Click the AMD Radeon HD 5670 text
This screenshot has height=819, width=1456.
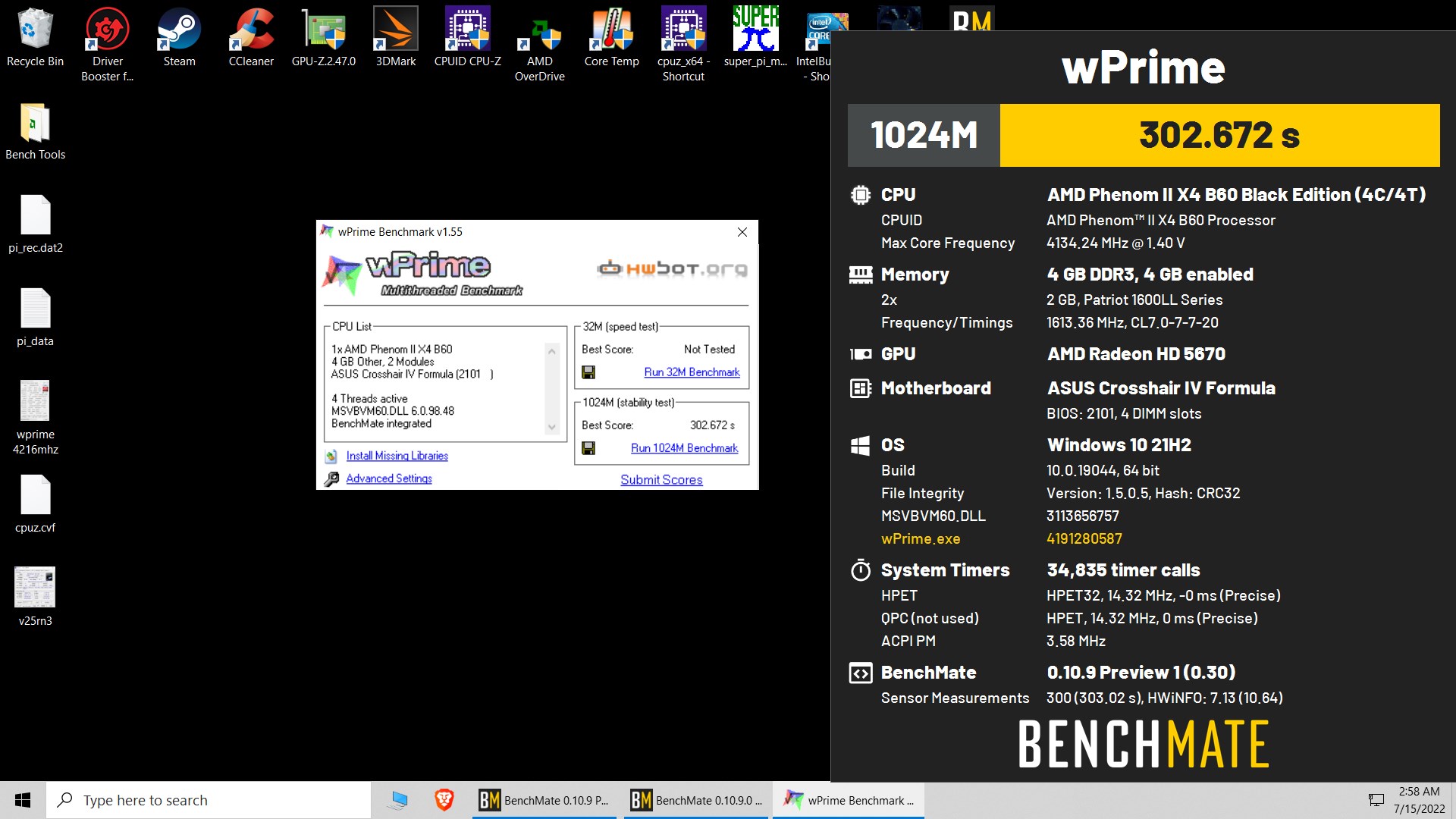pyautogui.click(x=1136, y=354)
